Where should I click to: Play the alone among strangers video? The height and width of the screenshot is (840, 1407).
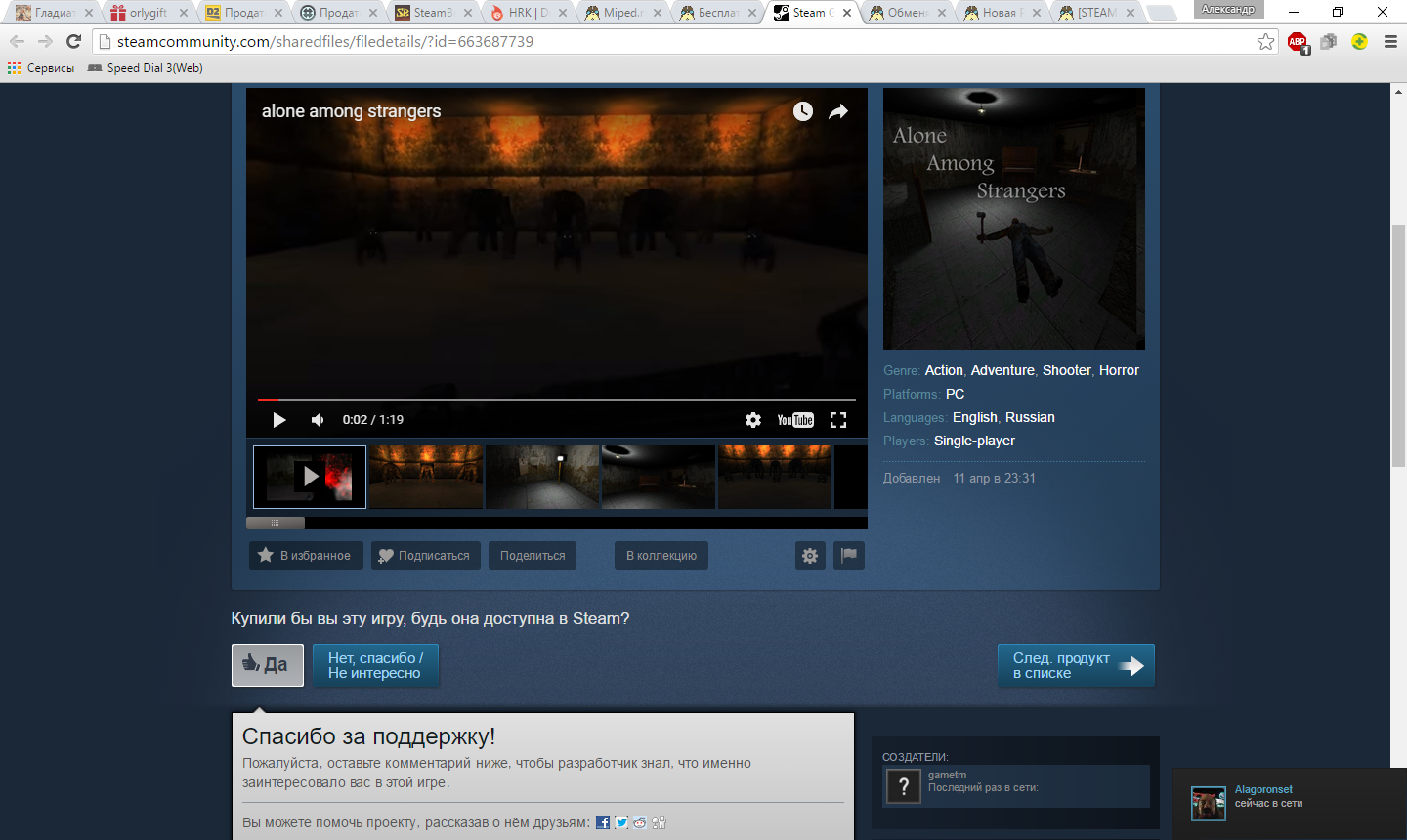click(279, 420)
